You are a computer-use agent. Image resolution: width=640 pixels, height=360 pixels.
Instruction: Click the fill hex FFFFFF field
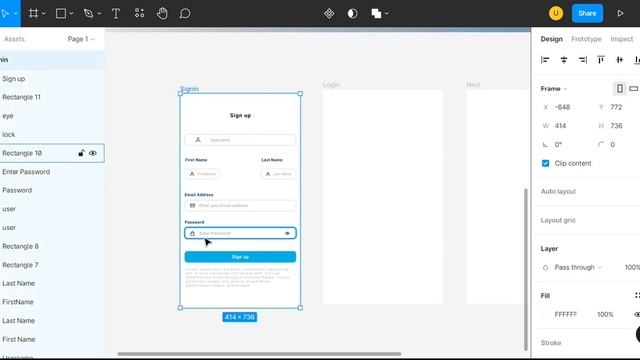tap(566, 314)
